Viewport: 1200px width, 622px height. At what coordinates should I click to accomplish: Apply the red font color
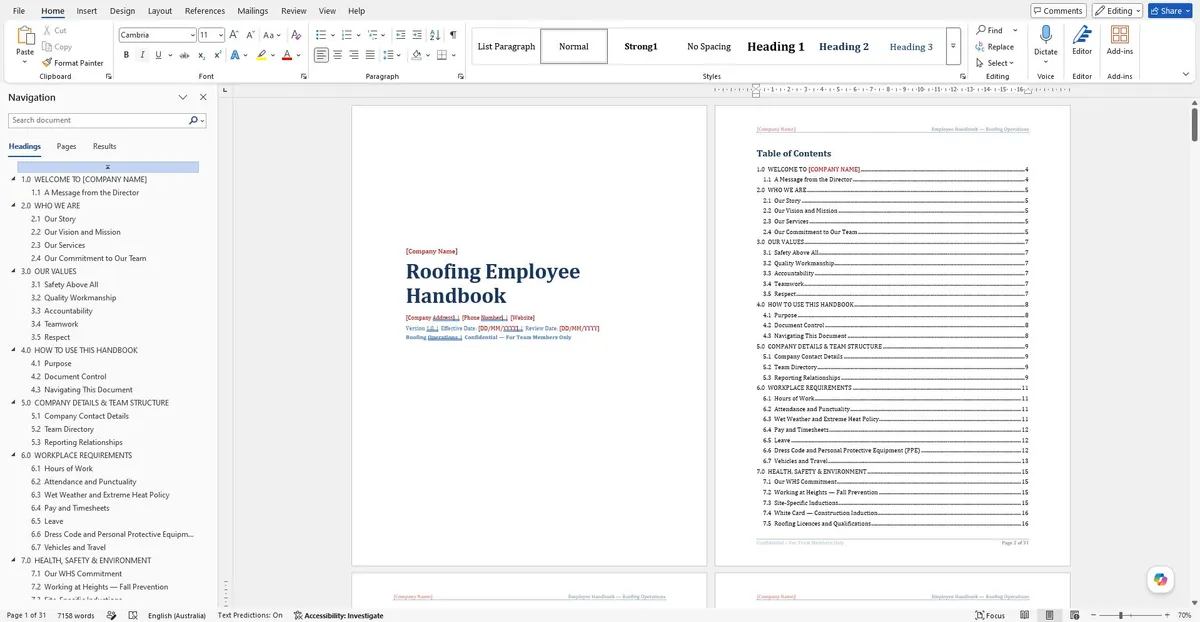click(x=287, y=55)
